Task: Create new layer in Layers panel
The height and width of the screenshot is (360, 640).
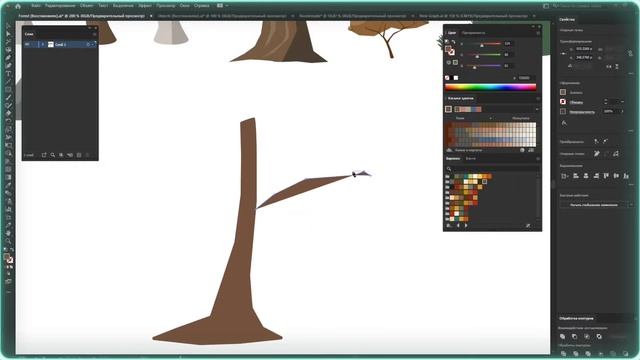Action: click(x=79, y=155)
